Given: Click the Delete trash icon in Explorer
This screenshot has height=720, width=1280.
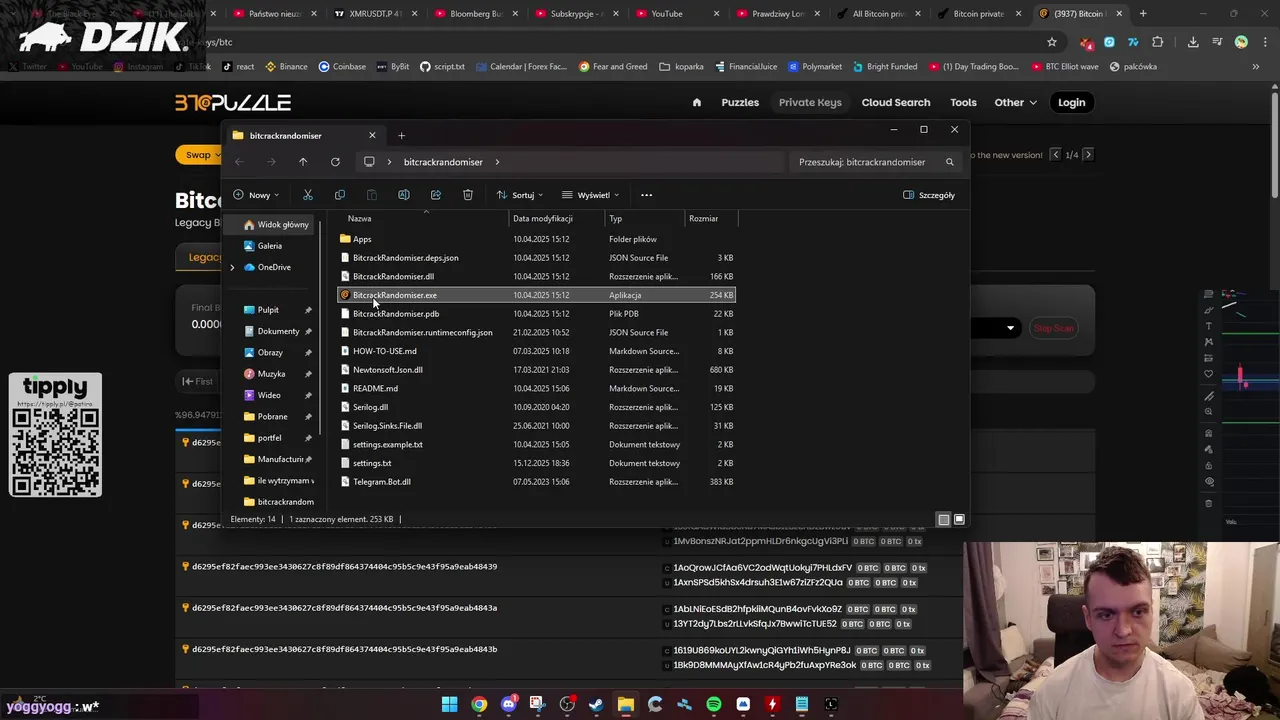Looking at the screenshot, I should (x=468, y=195).
